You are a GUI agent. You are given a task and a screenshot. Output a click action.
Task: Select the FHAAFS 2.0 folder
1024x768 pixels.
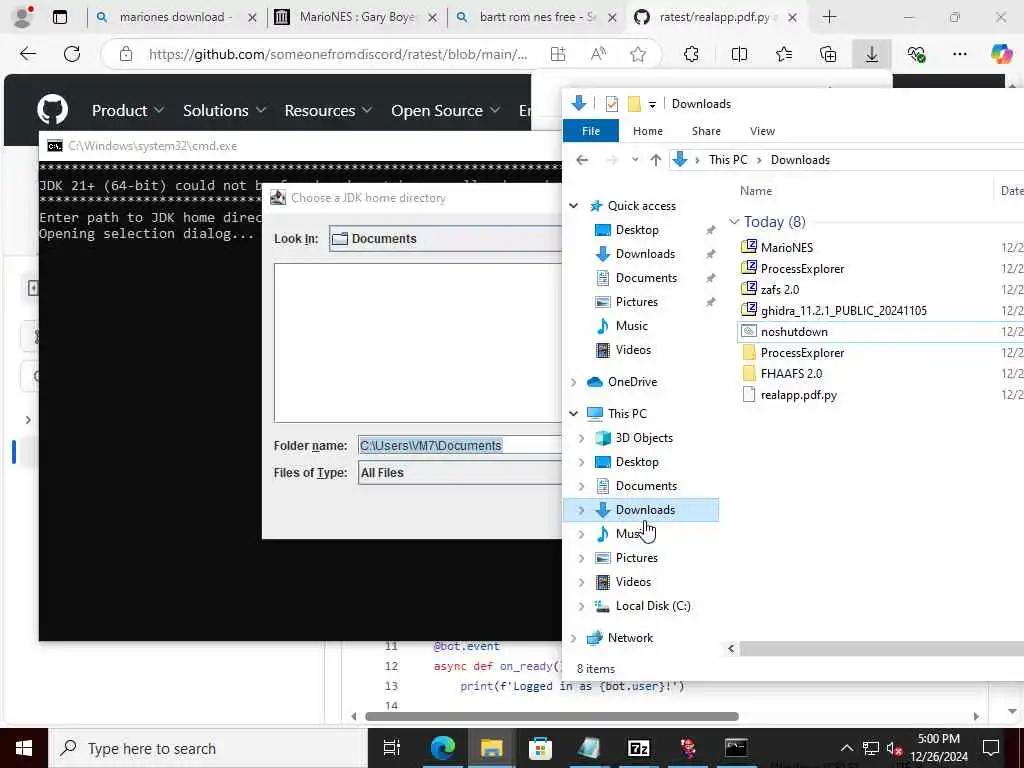click(791, 374)
